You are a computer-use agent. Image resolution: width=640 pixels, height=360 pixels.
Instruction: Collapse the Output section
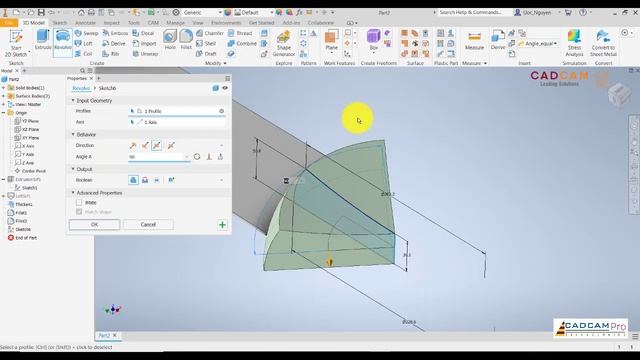pyautogui.click(x=73, y=169)
